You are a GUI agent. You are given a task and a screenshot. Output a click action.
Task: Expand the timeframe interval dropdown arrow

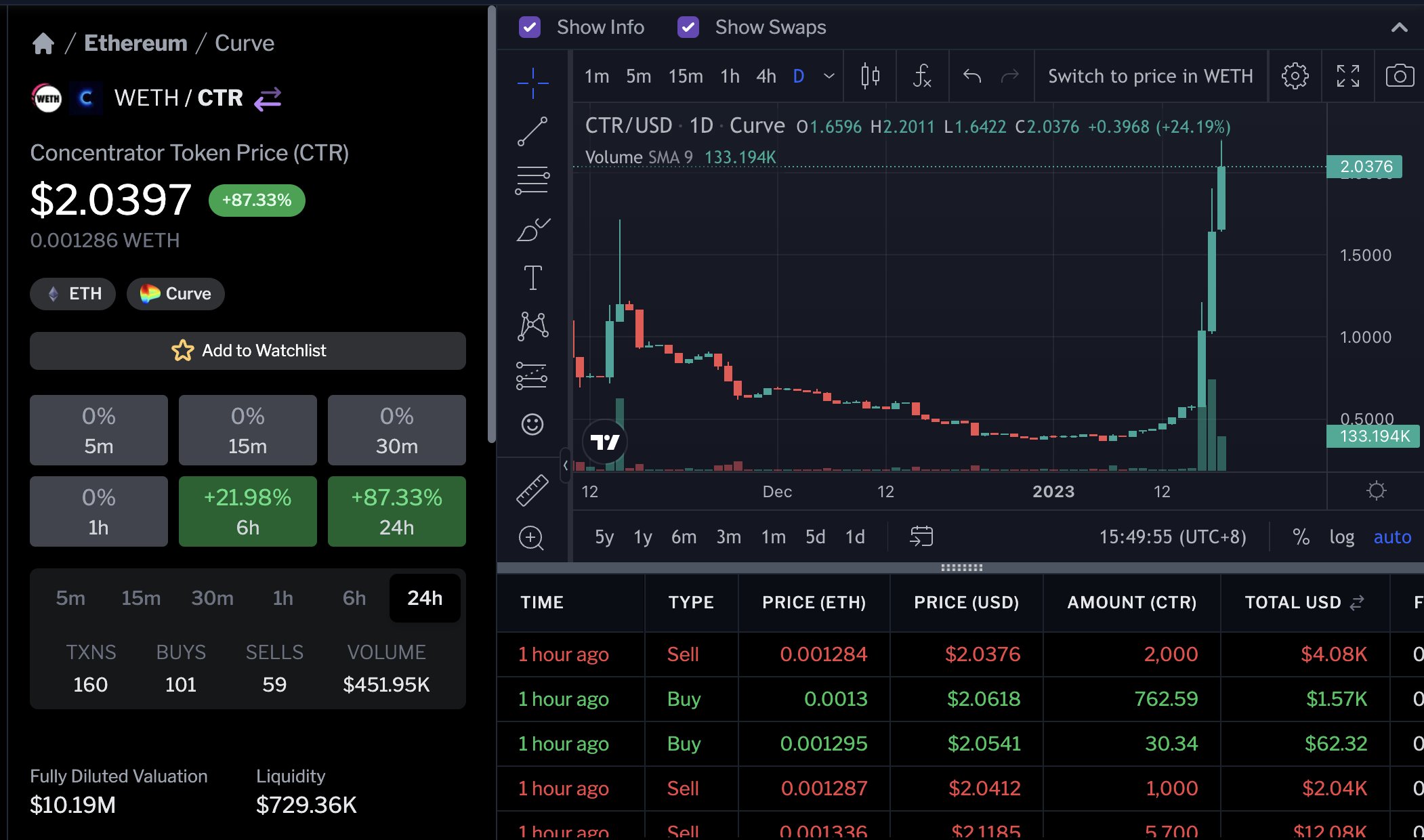click(x=829, y=76)
